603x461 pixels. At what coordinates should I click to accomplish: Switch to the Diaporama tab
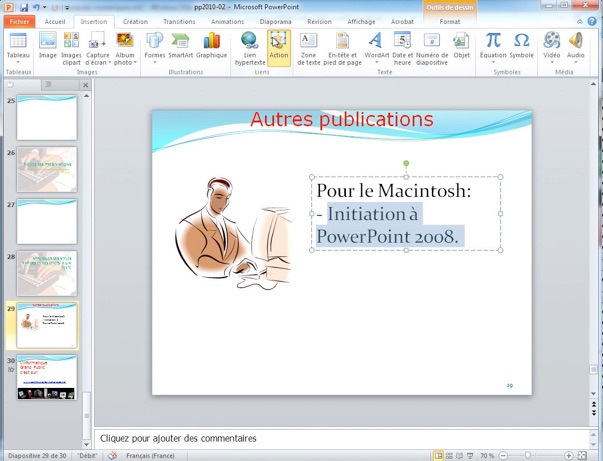pyautogui.click(x=275, y=22)
